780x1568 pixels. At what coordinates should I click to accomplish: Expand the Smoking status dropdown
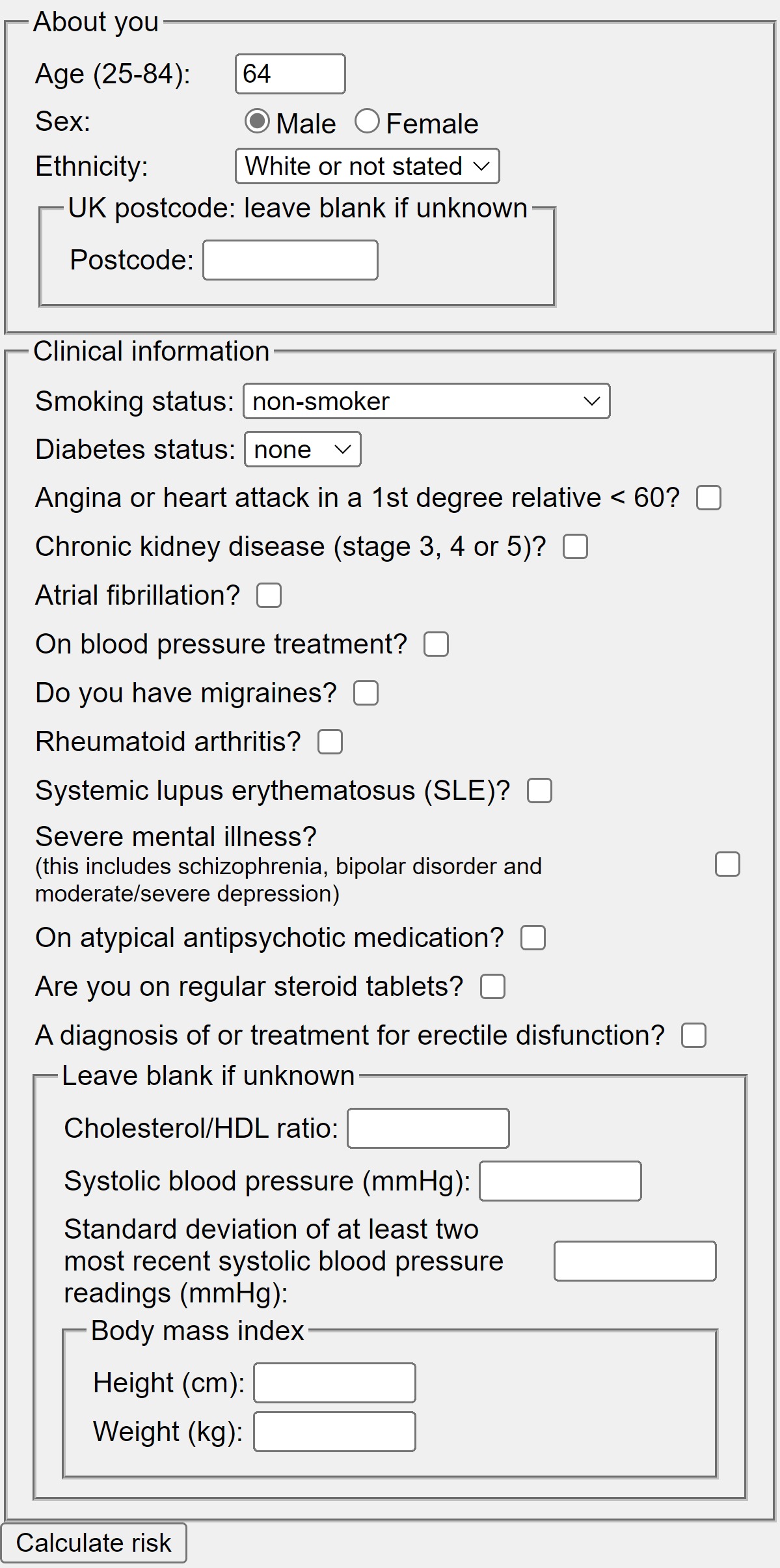[426, 401]
